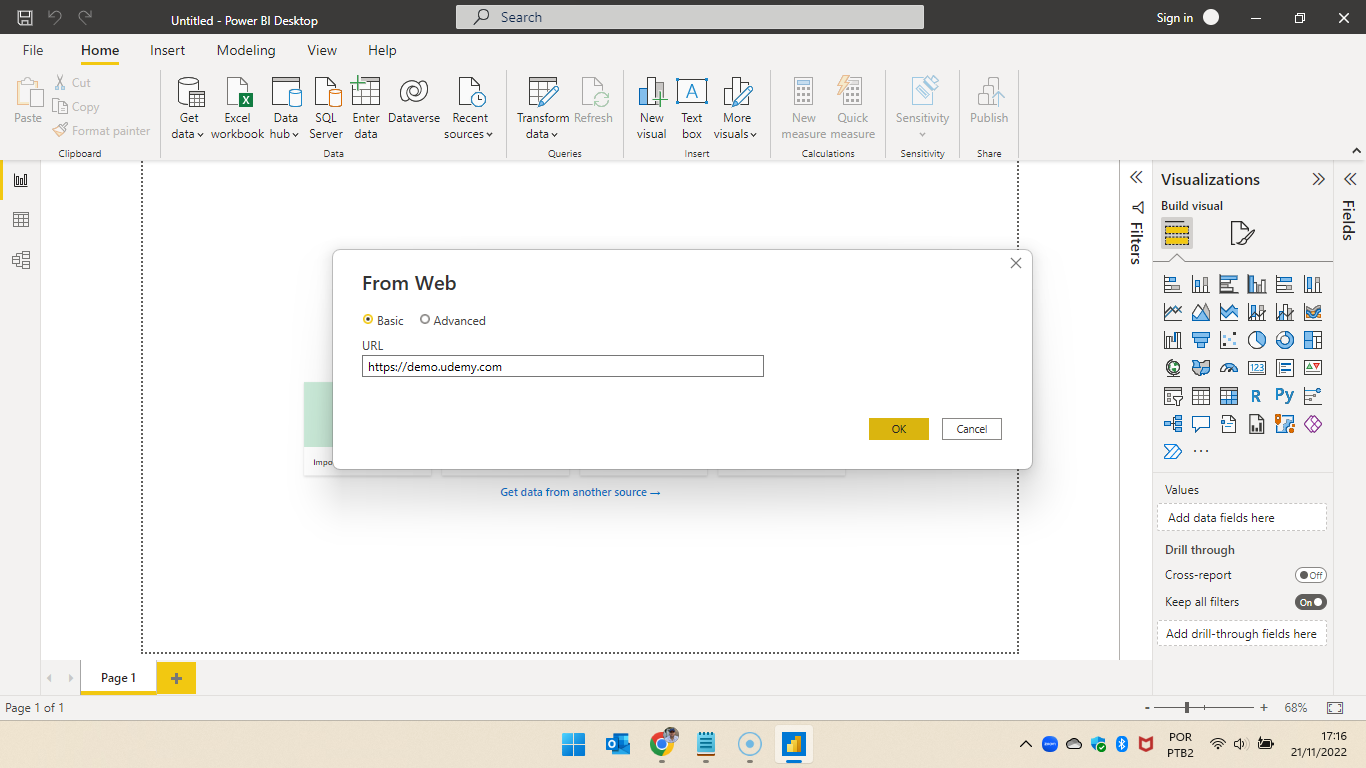Screen dimensions: 1366x768
Task: Select the Gauge visual
Action: point(1229,369)
